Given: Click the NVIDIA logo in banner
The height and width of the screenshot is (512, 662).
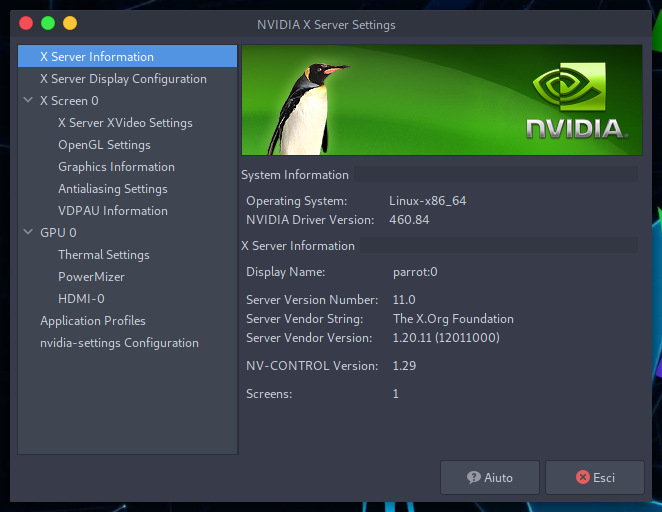Looking at the screenshot, I should (x=576, y=103).
